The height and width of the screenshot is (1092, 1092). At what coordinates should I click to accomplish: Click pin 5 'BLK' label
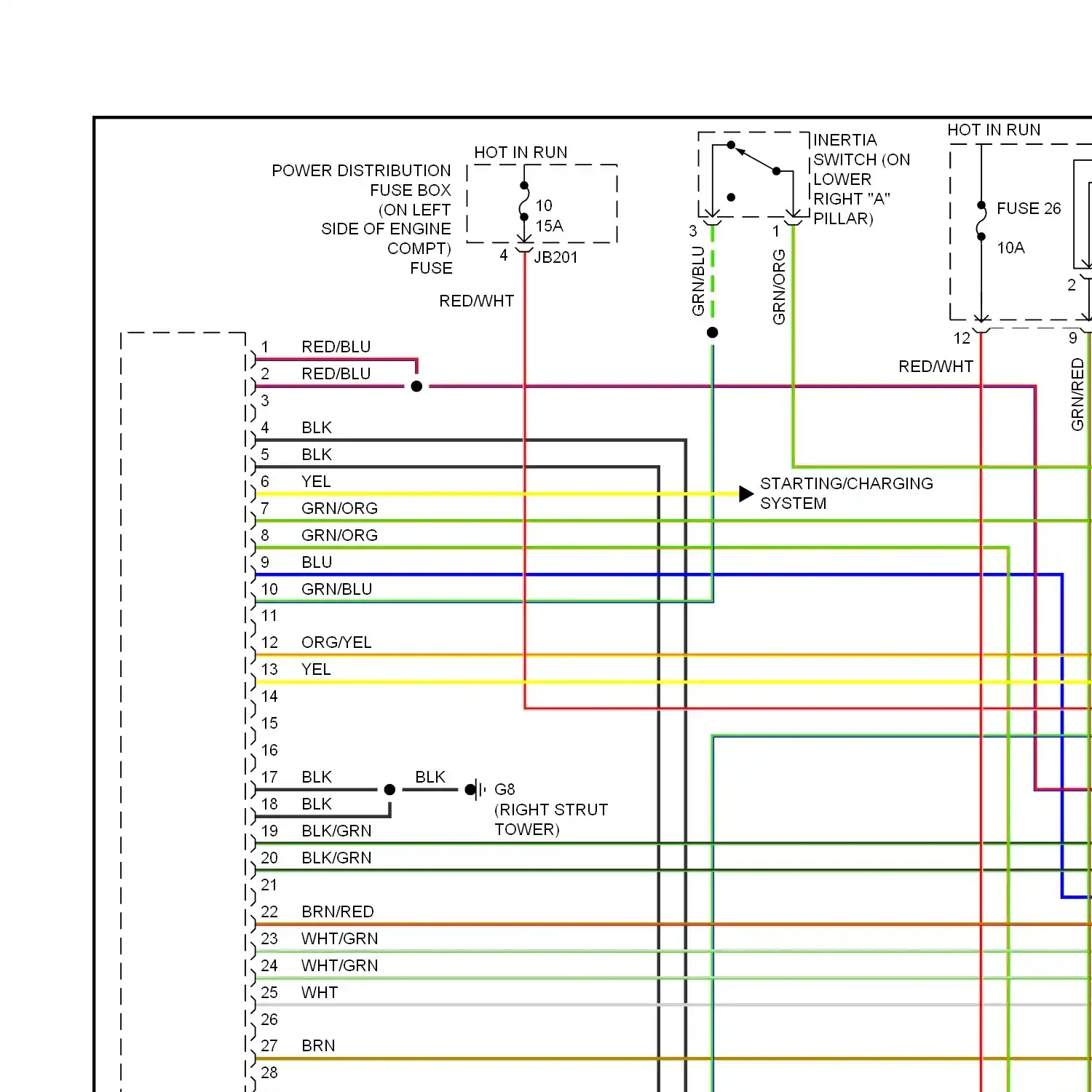tap(317, 454)
